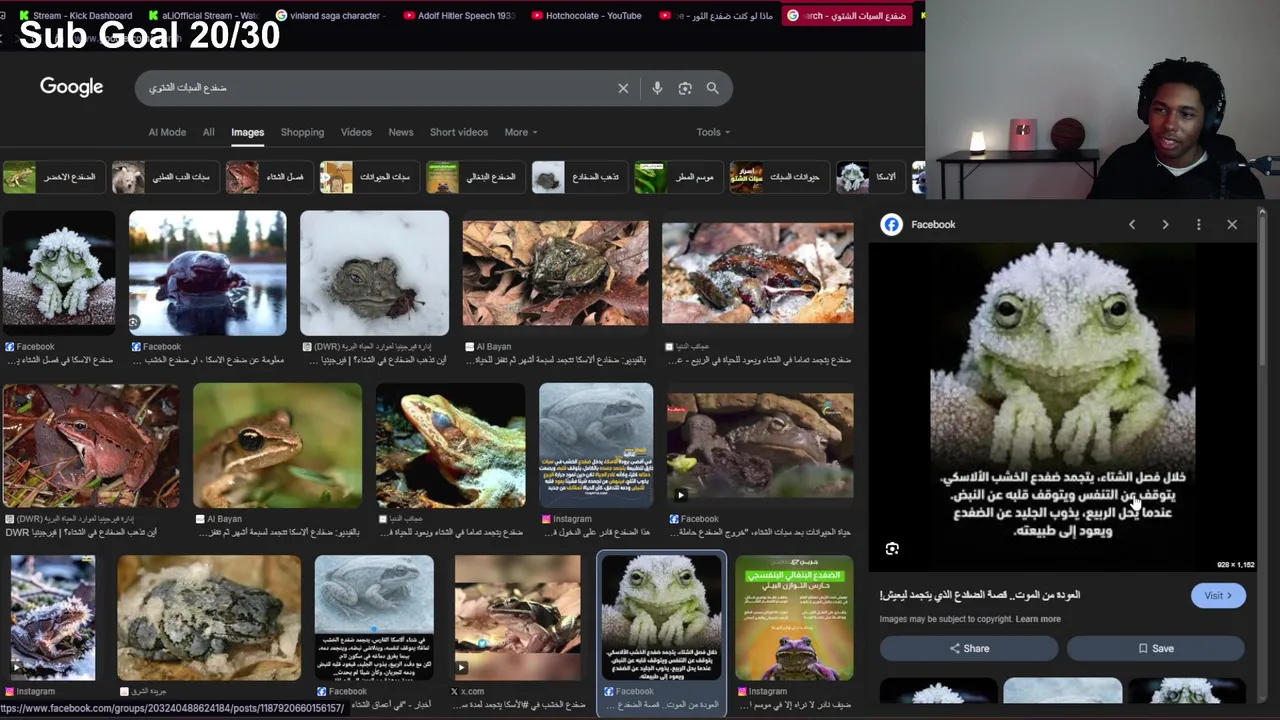Open the Videos tab
This screenshot has height=720, width=1280.
point(356,132)
